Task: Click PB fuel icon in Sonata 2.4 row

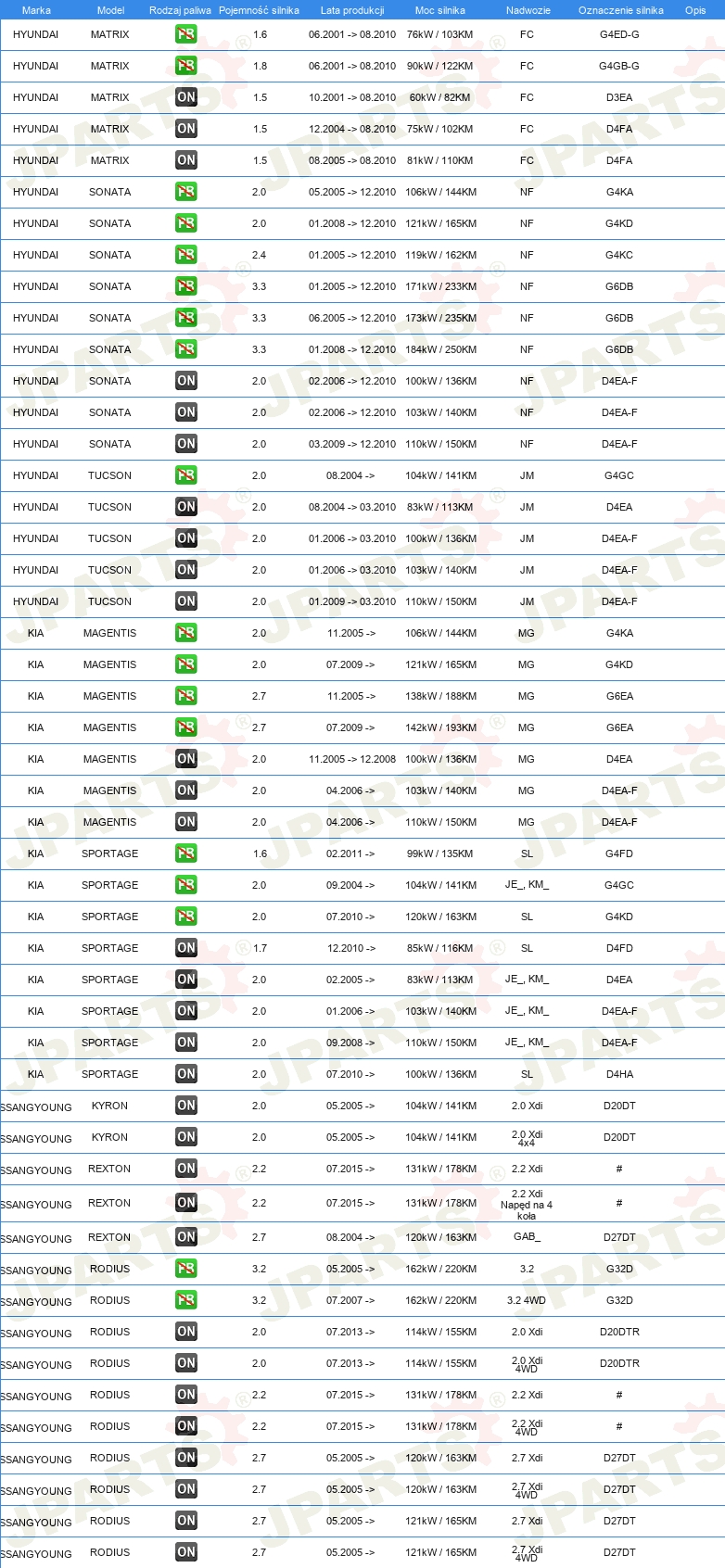Action: coord(186,255)
